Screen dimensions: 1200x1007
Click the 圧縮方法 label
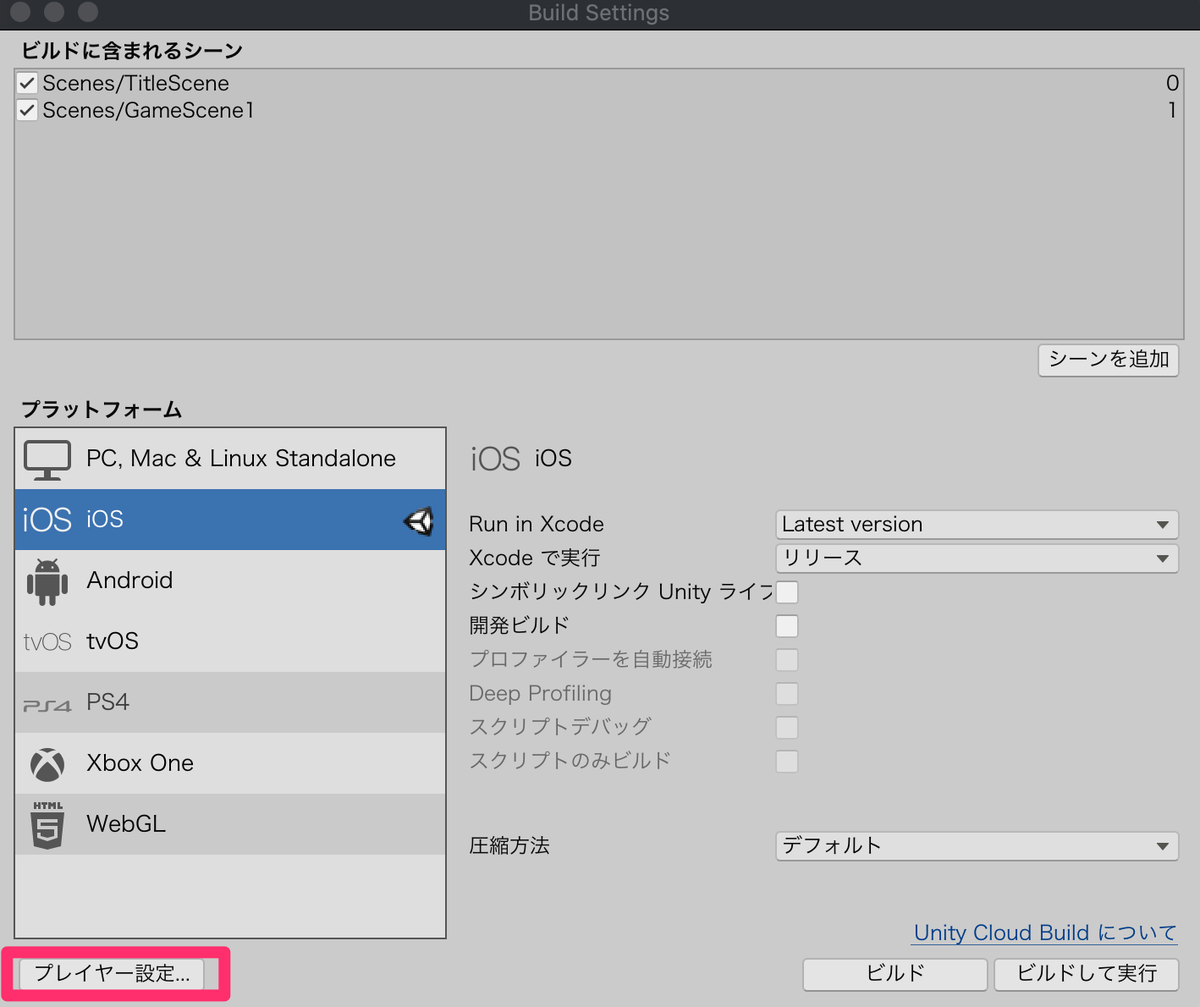click(509, 846)
